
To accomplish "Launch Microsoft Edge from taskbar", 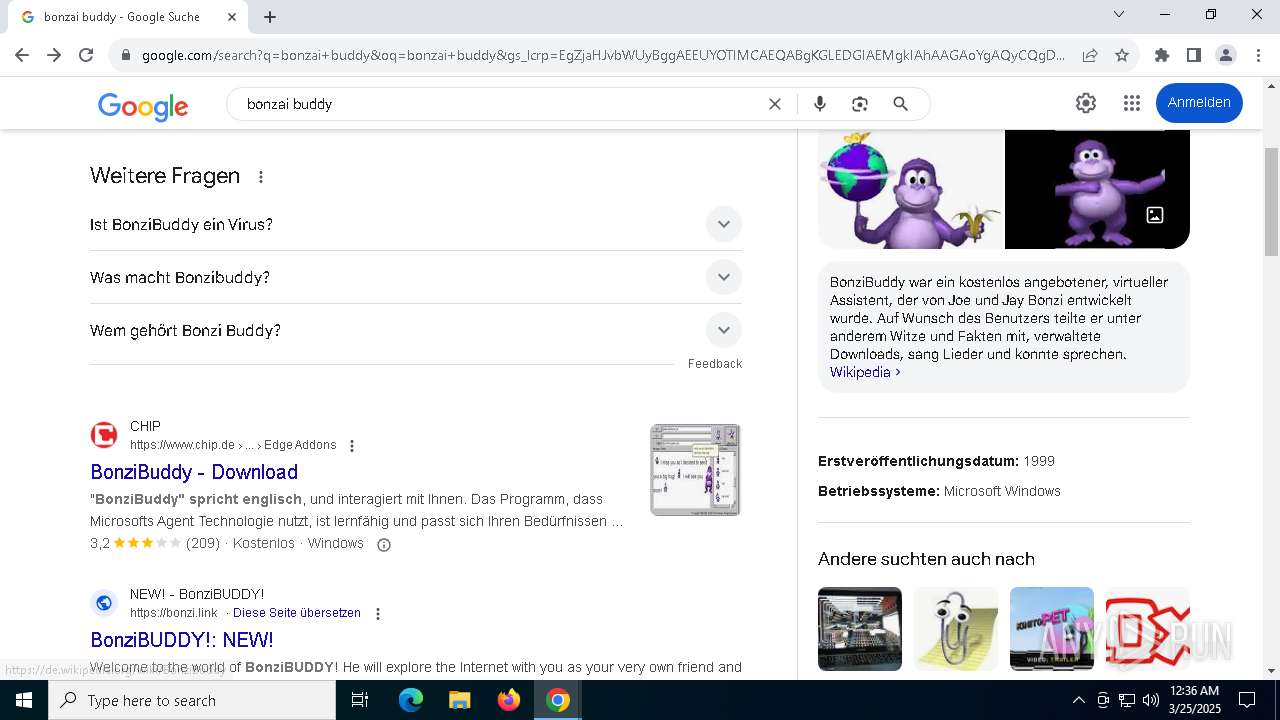I will pyautogui.click(x=411, y=700).
